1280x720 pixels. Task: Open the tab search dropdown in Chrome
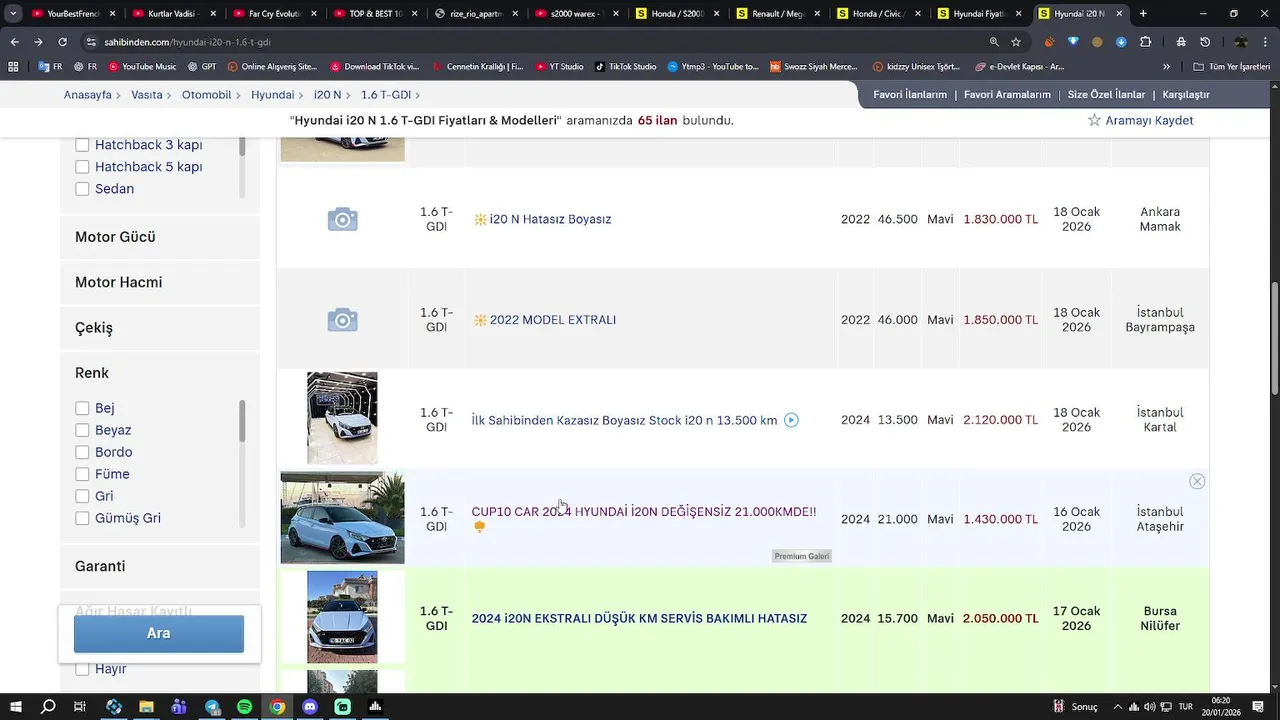[x=13, y=14]
